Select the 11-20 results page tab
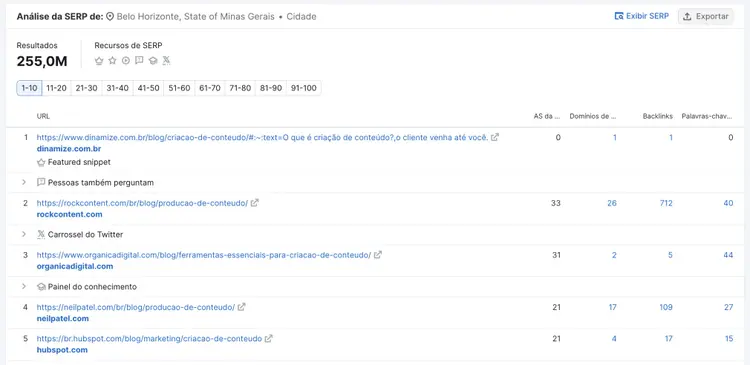 tap(56, 88)
